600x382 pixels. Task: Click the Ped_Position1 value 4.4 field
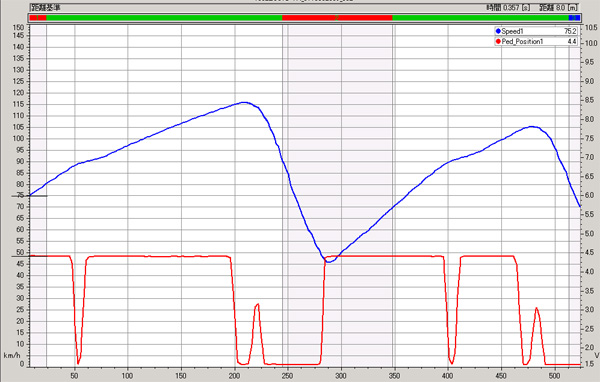coord(572,41)
